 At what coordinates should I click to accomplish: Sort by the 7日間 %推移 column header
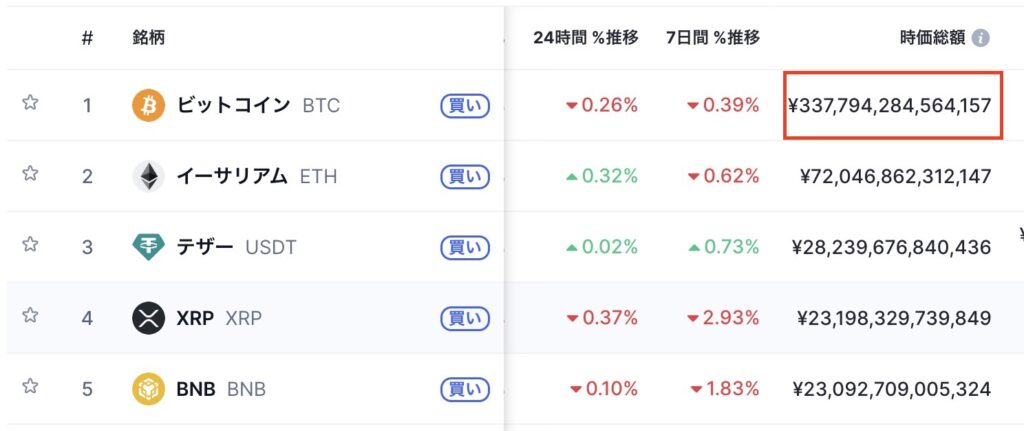713,38
